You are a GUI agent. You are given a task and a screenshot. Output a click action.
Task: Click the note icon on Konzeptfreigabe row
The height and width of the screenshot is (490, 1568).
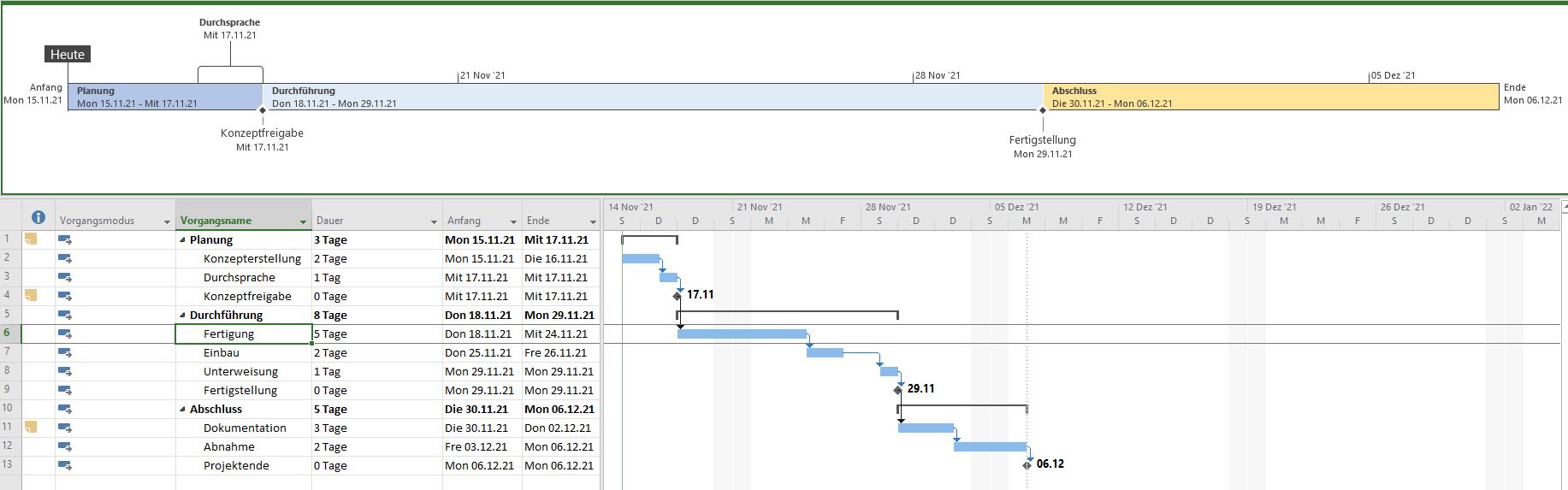tap(31, 296)
